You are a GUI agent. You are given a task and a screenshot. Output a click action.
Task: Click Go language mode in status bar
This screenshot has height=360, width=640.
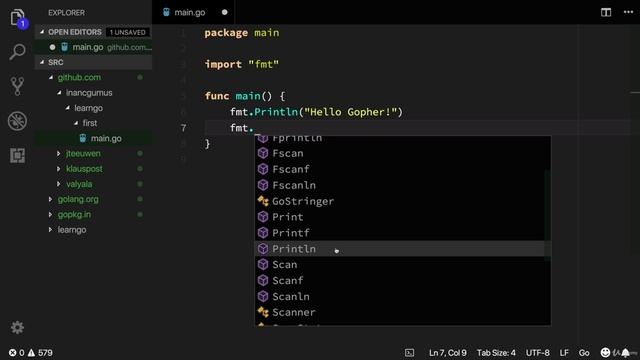[584, 353]
